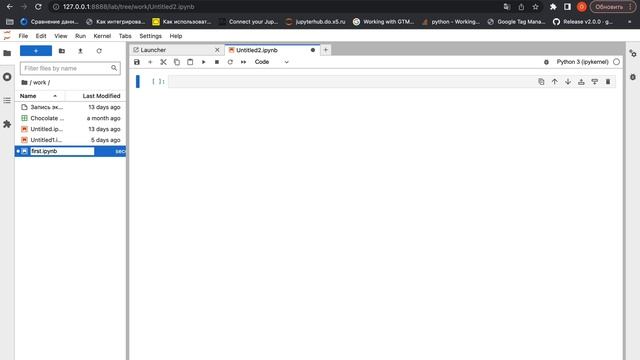Insert a cell below with plus icon
The image size is (640, 360).
[x=150, y=62]
